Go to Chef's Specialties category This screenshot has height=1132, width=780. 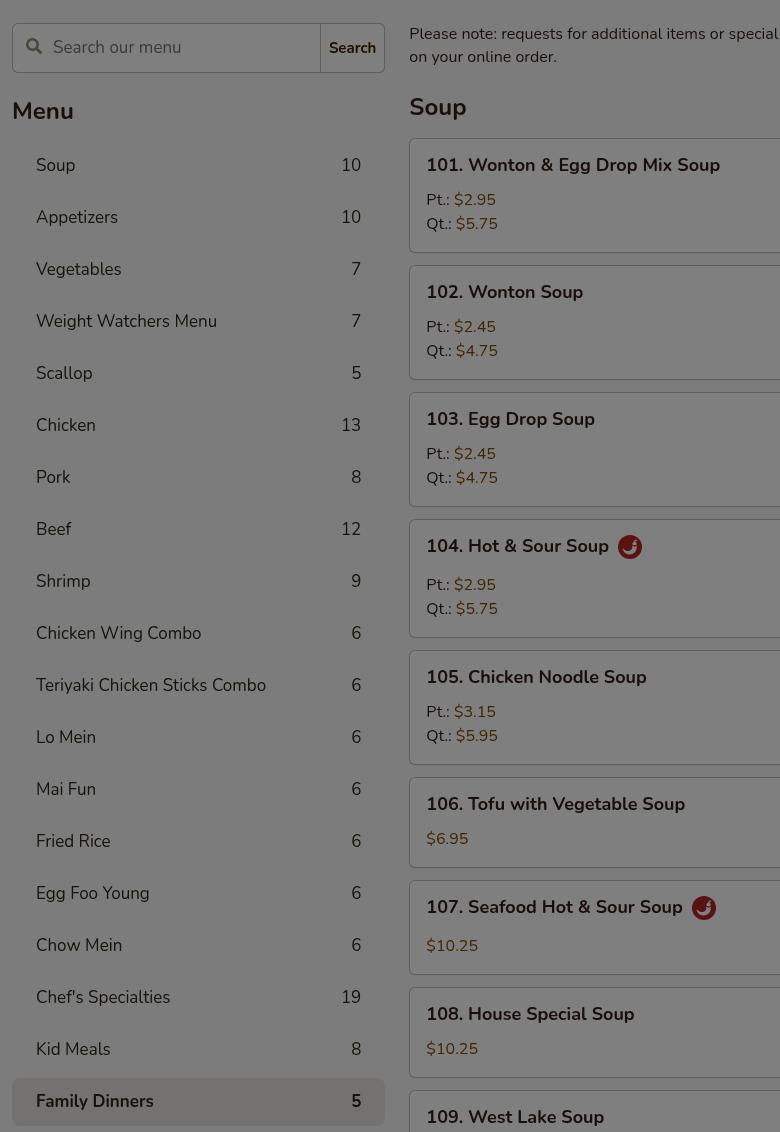(198, 997)
